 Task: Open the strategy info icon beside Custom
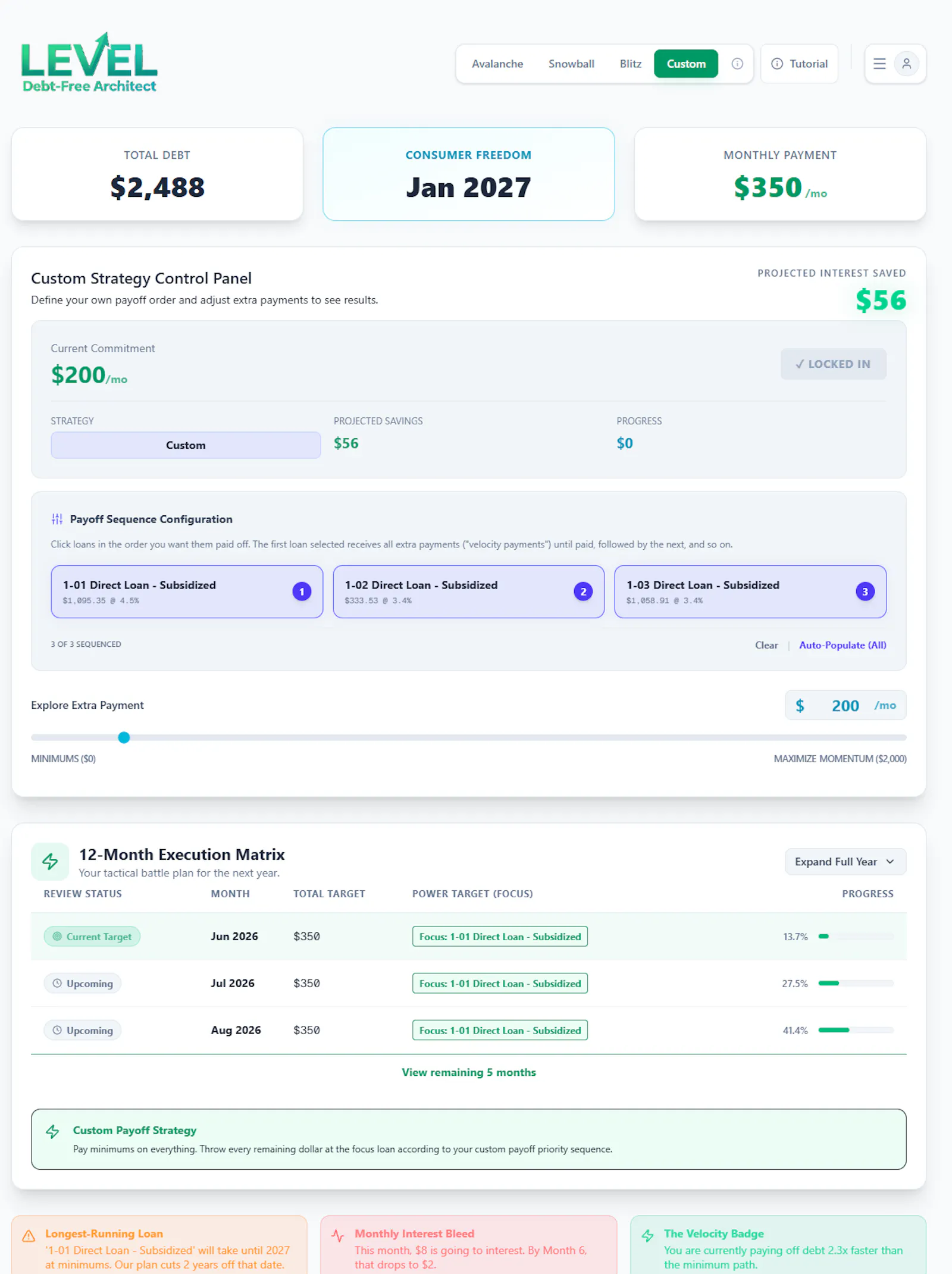737,64
